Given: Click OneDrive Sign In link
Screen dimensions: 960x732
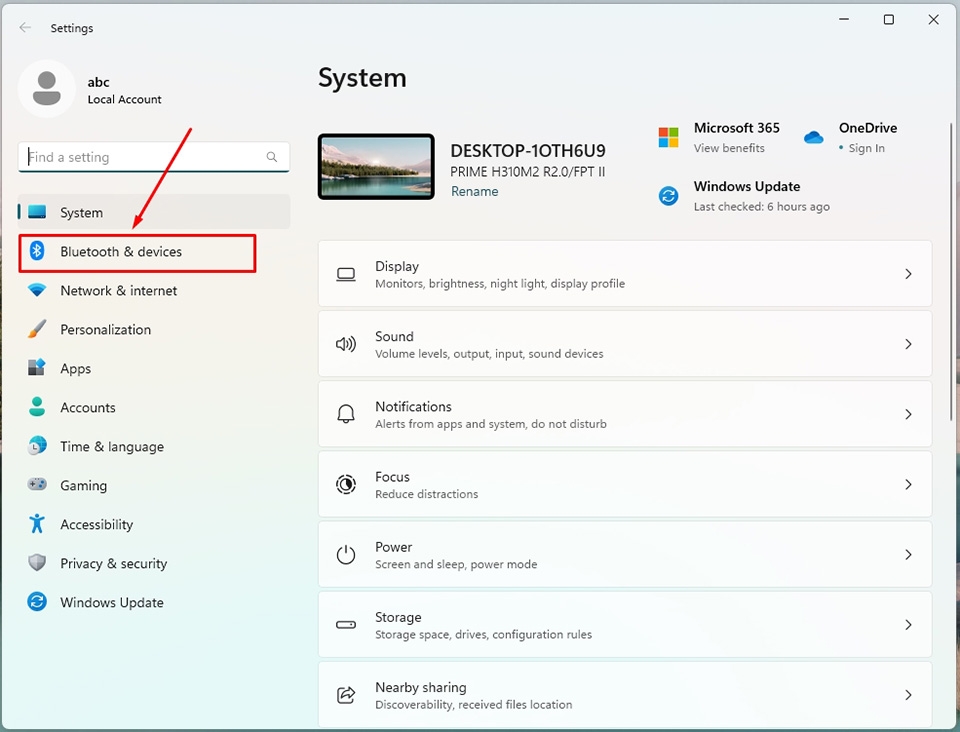Looking at the screenshot, I should 866,148.
